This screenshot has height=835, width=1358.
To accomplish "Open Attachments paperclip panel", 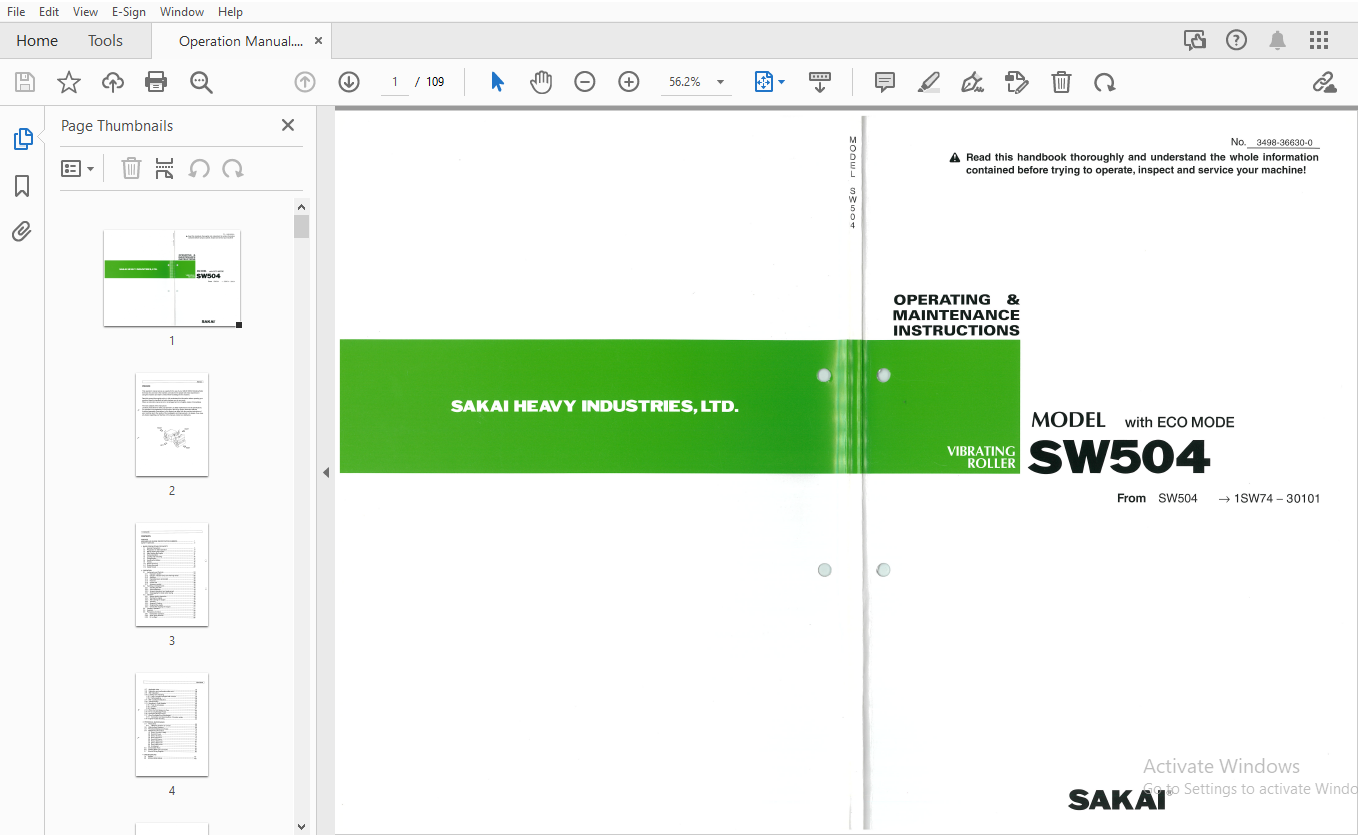I will pyautogui.click(x=22, y=232).
